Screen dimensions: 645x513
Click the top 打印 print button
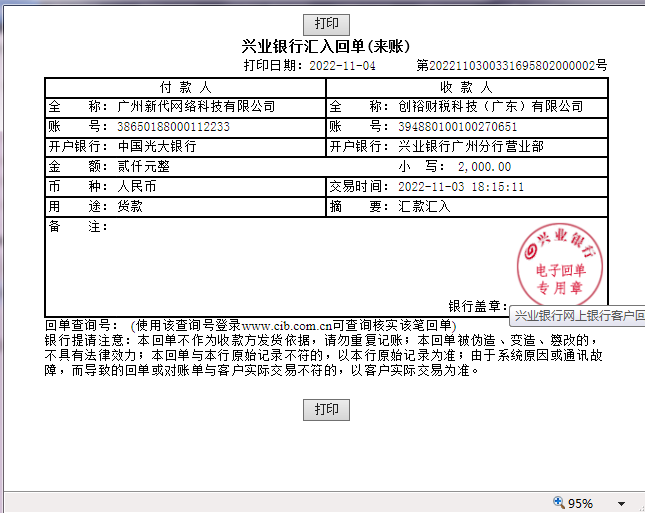326,24
